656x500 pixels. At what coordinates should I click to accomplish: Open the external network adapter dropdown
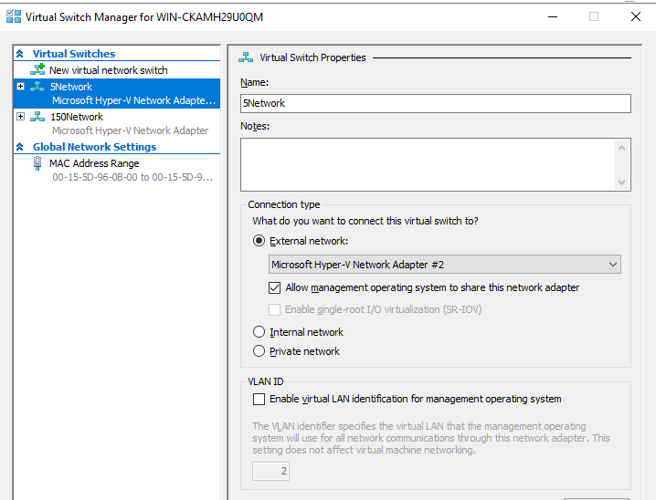(445, 264)
